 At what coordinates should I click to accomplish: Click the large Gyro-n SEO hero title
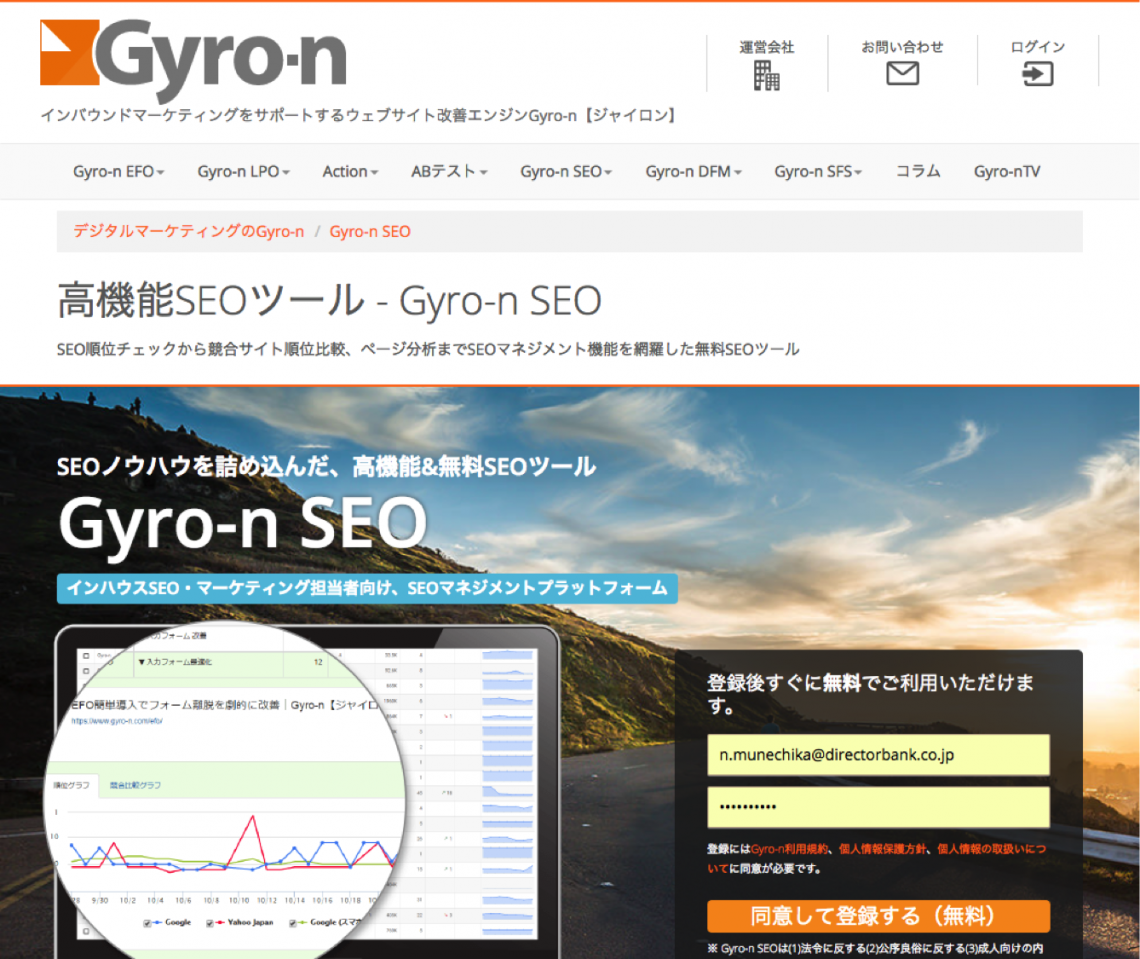[243, 525]
